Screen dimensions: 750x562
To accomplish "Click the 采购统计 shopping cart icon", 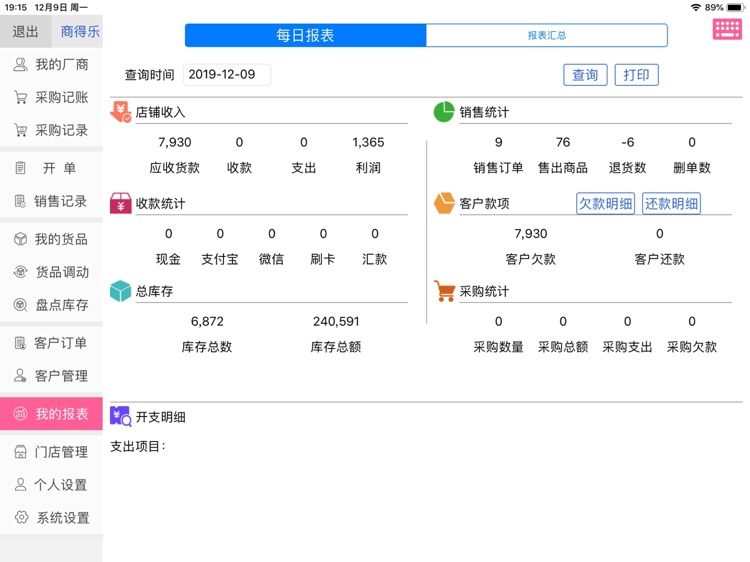I will click(x=444, y=291).
